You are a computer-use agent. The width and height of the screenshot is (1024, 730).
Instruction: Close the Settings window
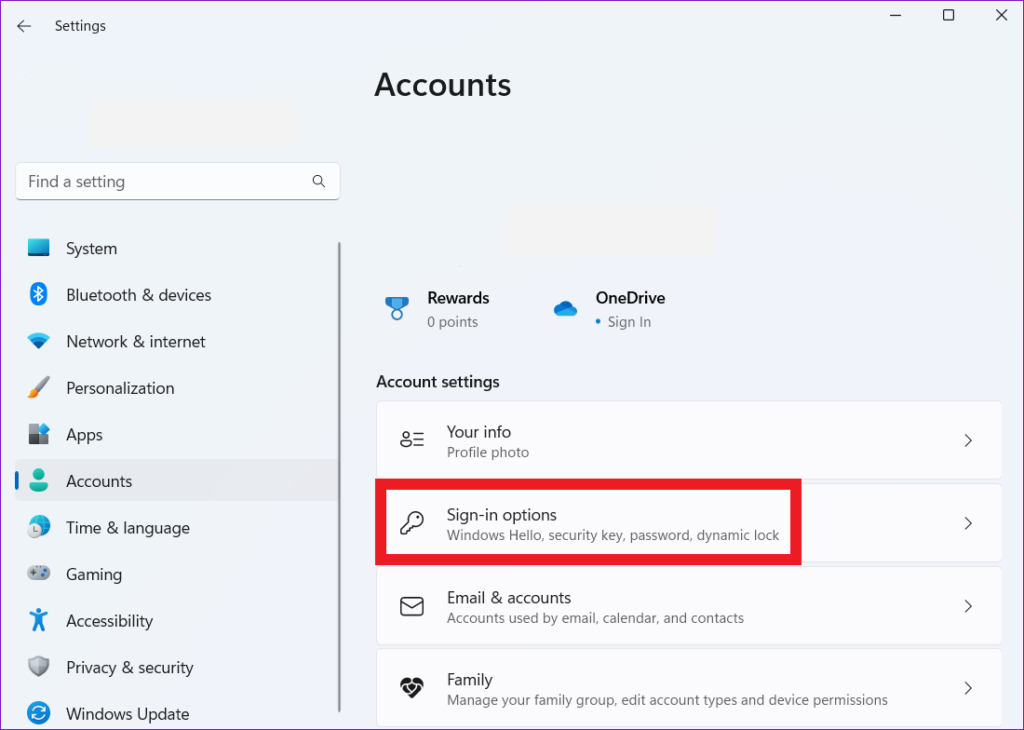(x=1001, y=15)
